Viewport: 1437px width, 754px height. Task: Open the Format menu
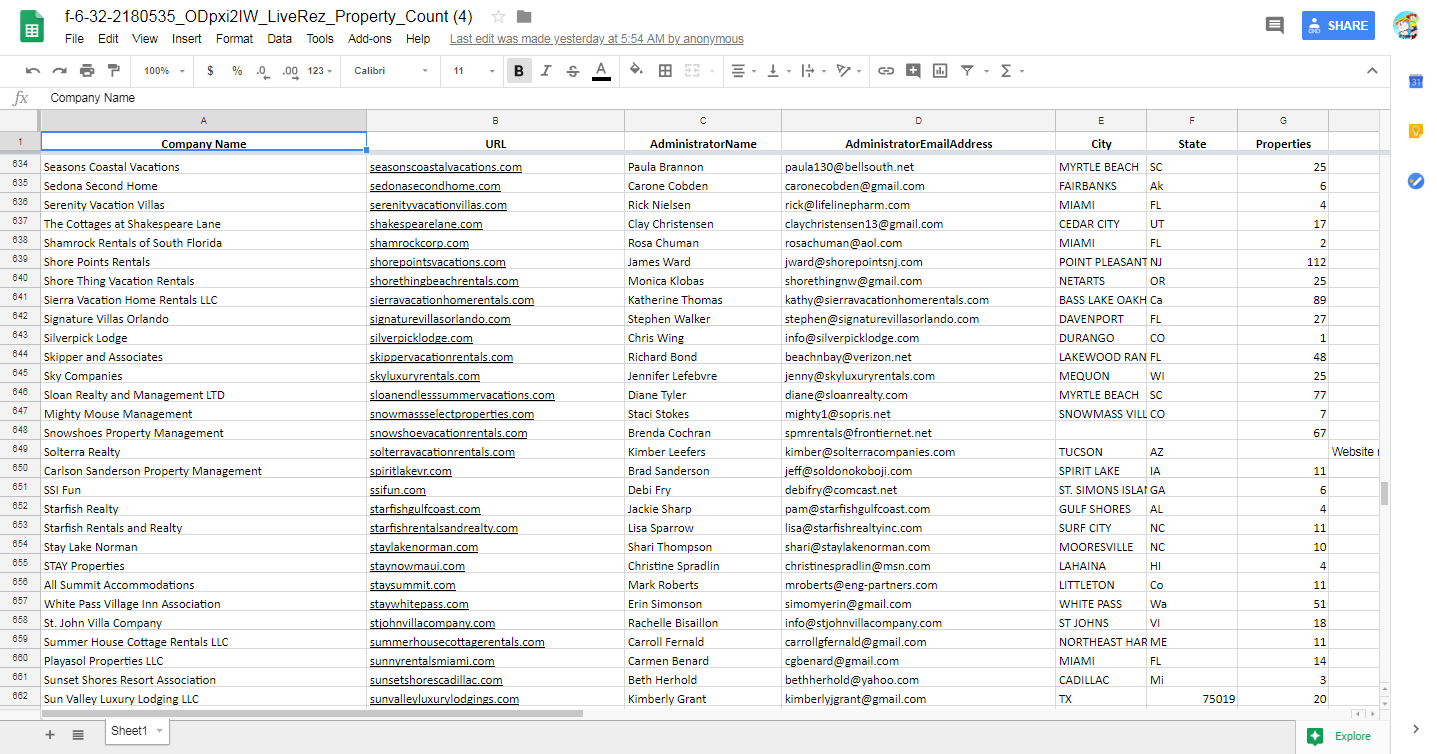[x=234, y=39]
